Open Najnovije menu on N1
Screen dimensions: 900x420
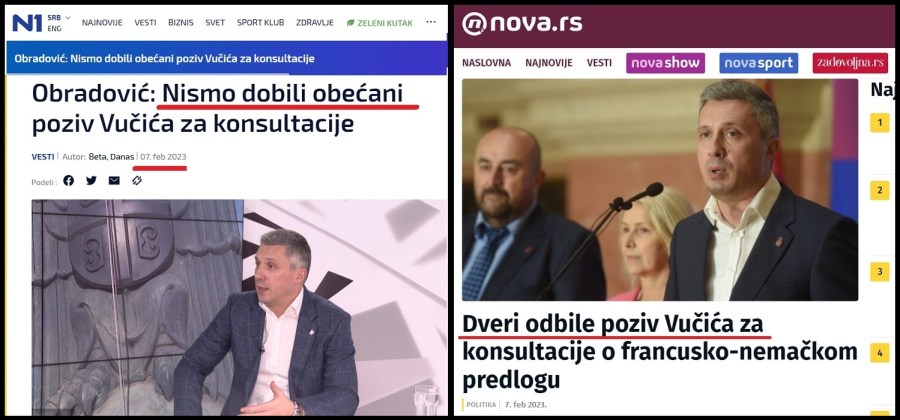(102, 23)
